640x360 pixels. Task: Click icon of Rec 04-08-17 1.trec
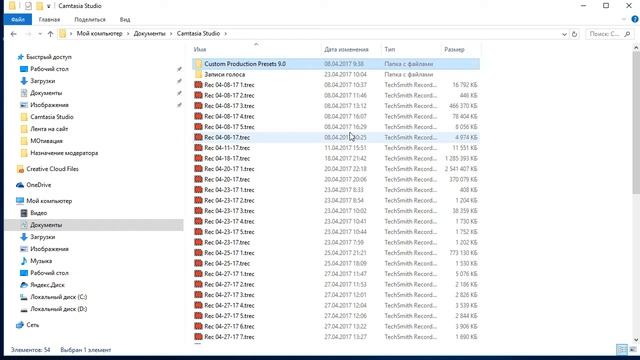(198, 85)
